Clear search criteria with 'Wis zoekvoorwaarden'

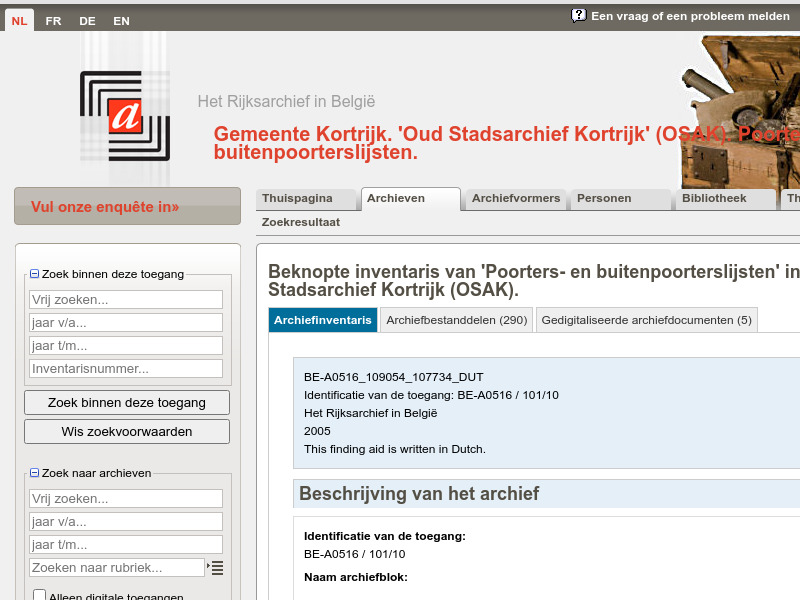126,431
